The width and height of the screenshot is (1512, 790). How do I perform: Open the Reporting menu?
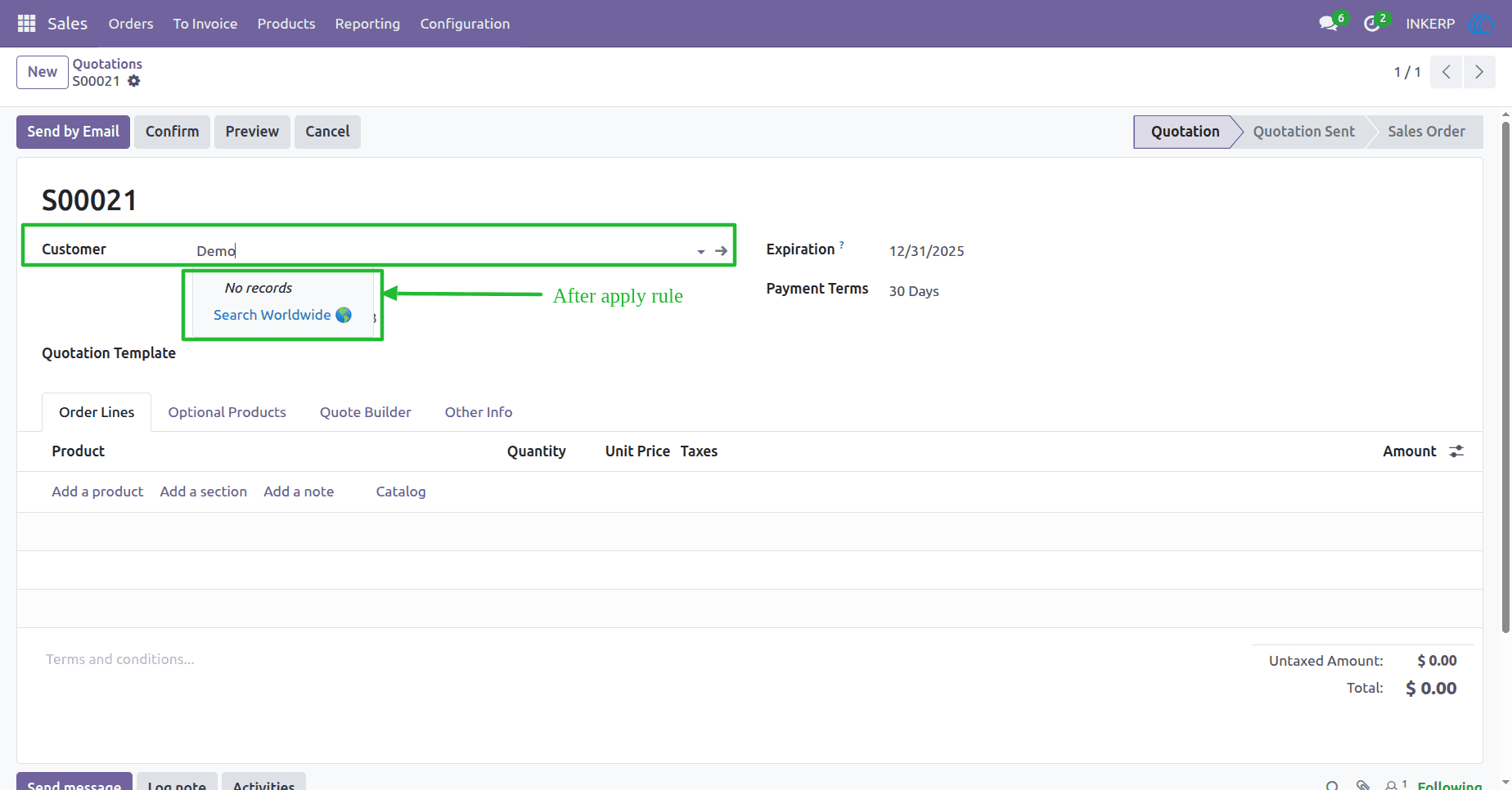[x=367, y=24]
